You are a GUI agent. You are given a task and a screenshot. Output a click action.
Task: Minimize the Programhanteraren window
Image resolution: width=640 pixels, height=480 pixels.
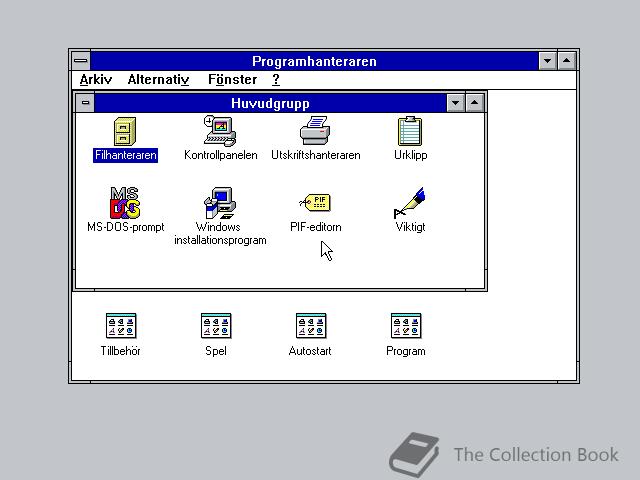(x=547, y=61)
